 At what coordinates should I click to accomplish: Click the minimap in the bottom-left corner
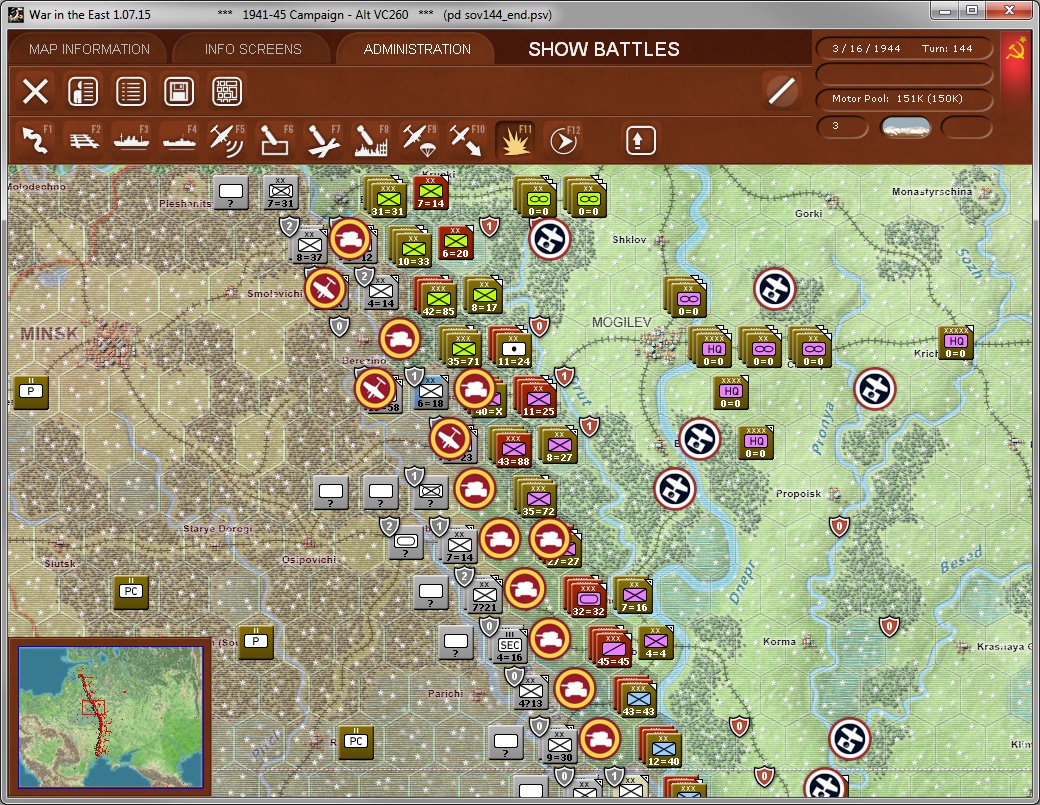coord(110,717)
